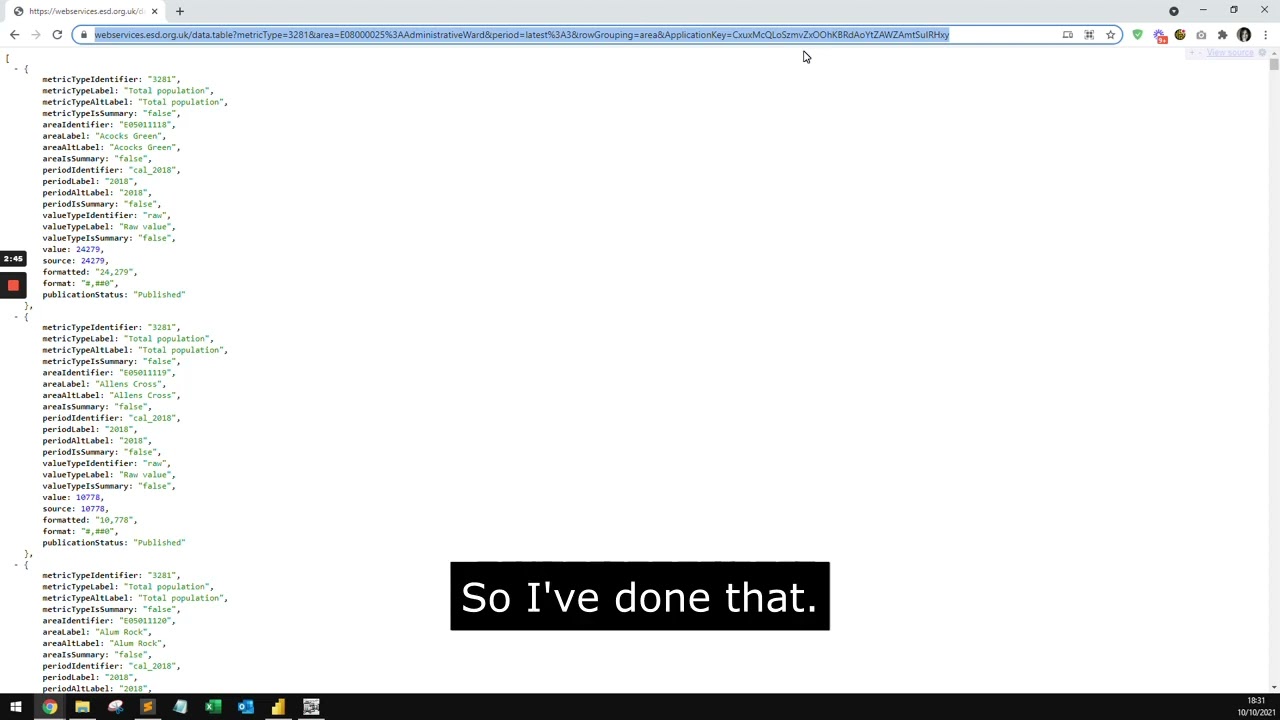1280x720 pixels.
Task: Open the JSON viewer settings gear
Action: tap(1262, 53)
